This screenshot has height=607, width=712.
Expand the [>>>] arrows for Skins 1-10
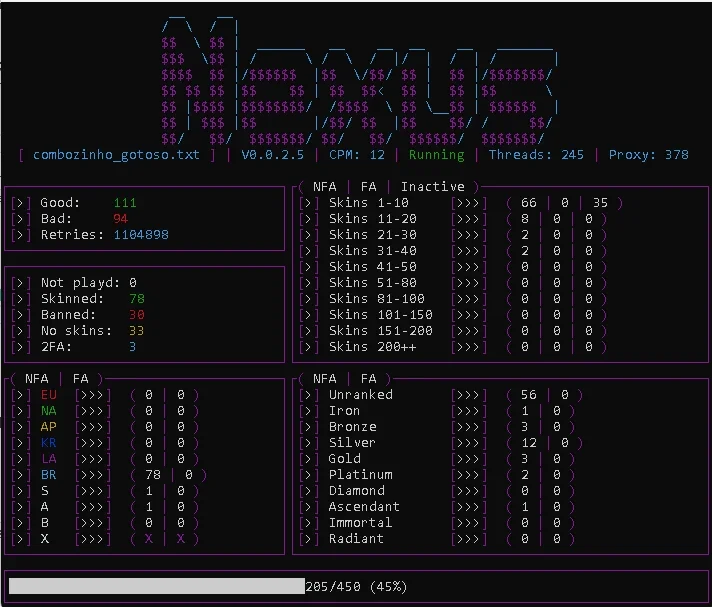point(469,202)
